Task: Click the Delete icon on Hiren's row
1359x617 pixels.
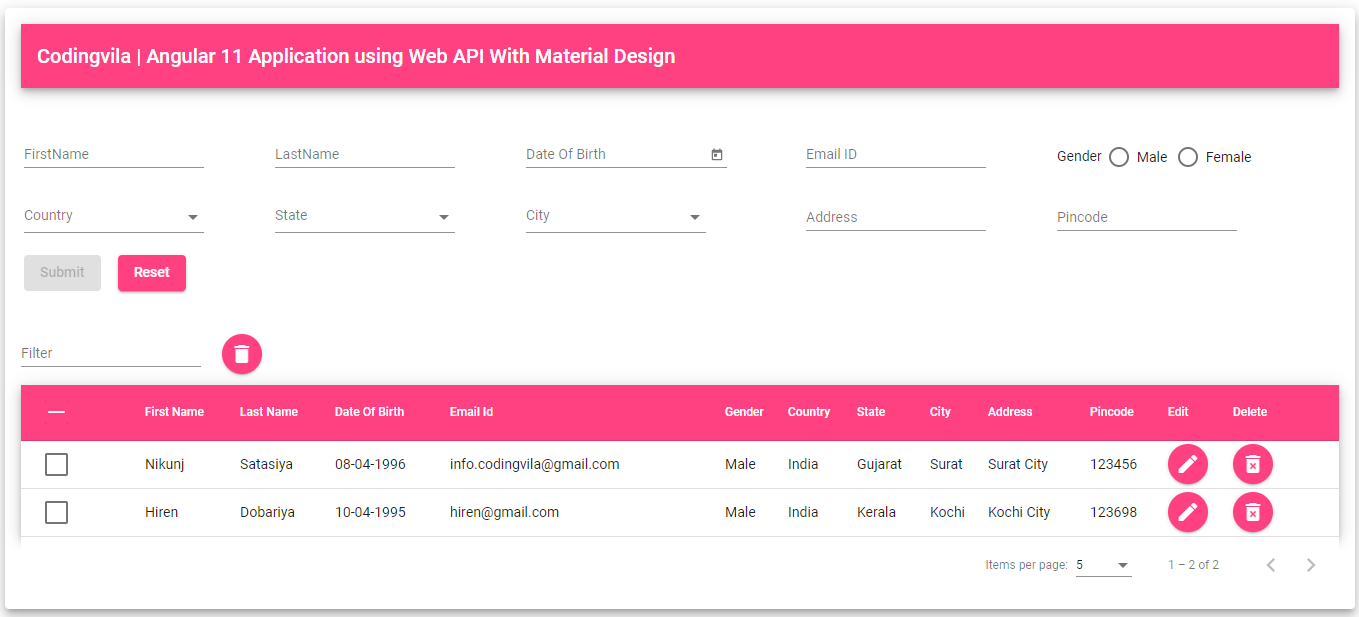Action: 1252,512
